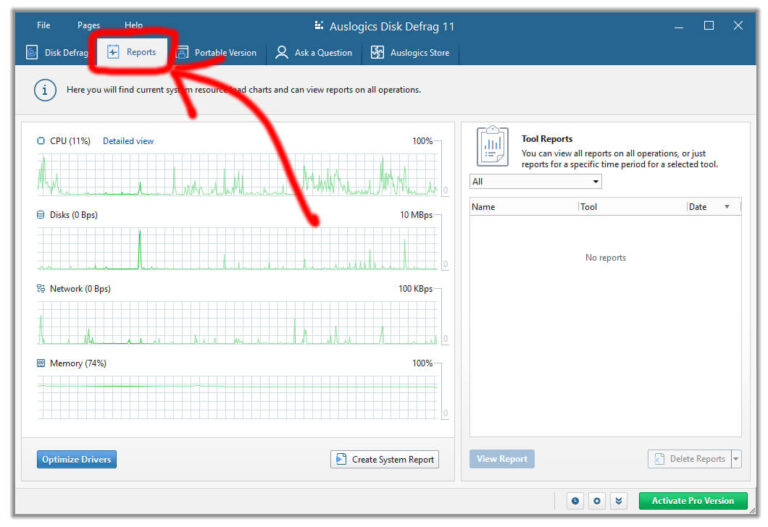Click the Disks chart icon
Image resolution: width=768 pixels, height=527 pixels.
40,215
